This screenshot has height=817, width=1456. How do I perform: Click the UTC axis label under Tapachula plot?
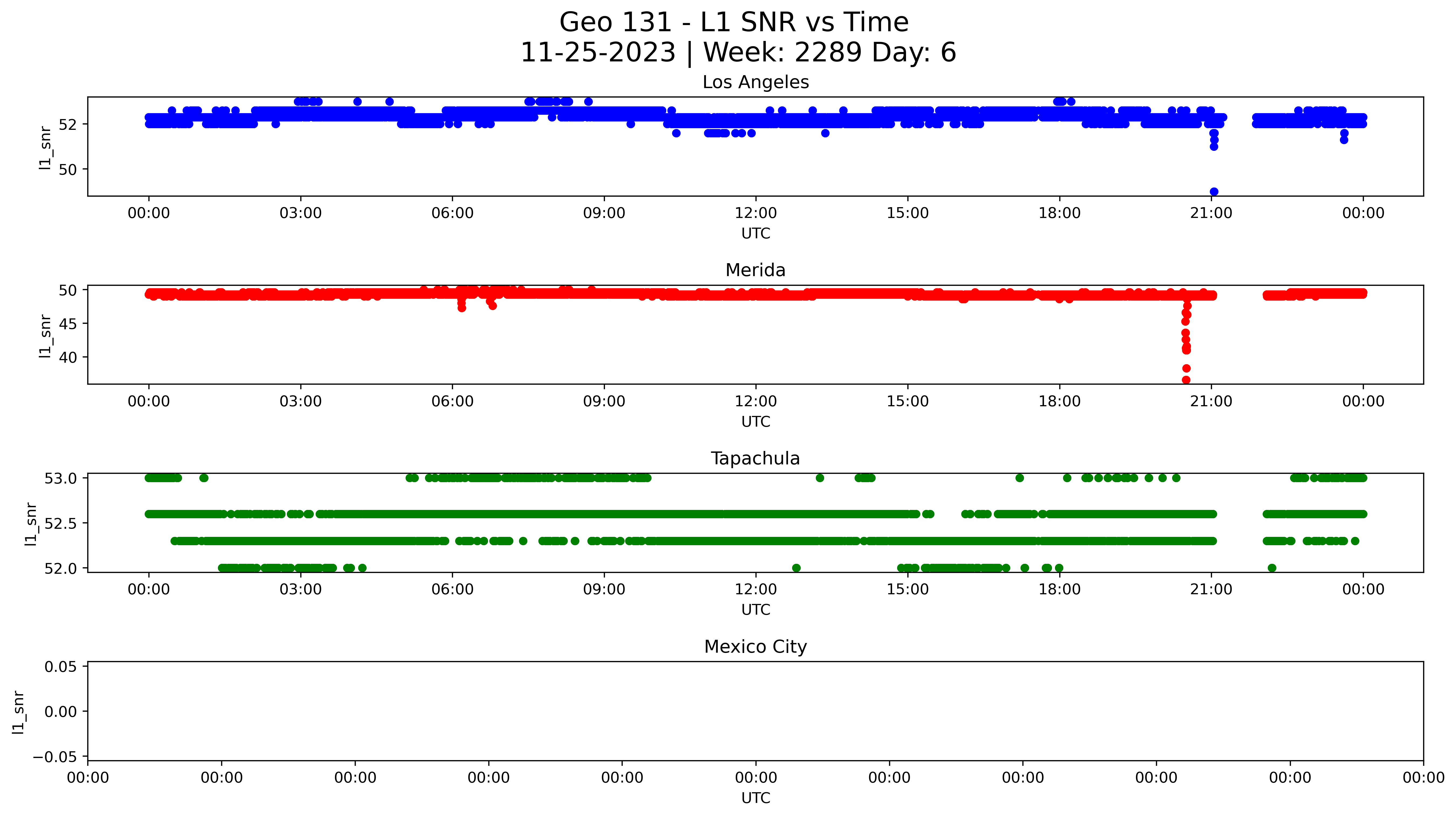pos(756,610)
